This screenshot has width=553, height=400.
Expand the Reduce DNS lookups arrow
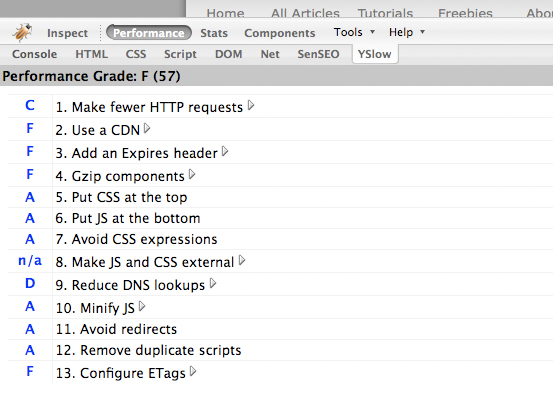[213, 283]
